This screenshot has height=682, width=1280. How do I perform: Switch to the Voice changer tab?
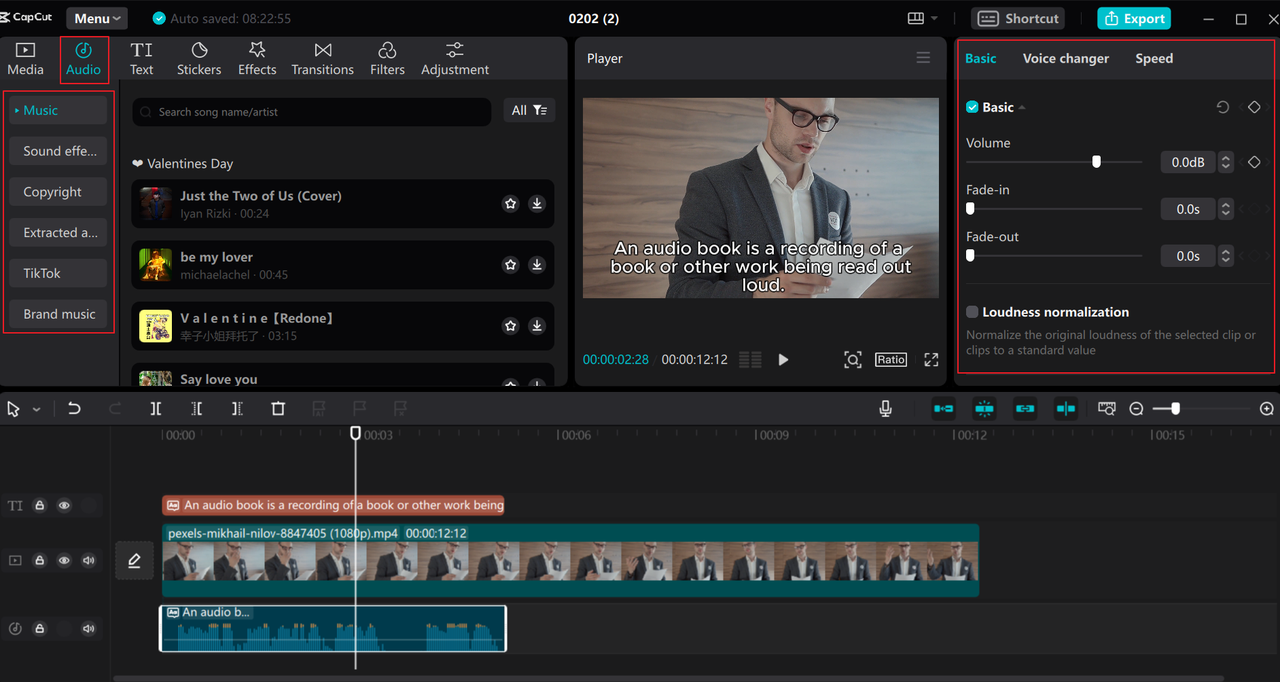(1066, 58)
